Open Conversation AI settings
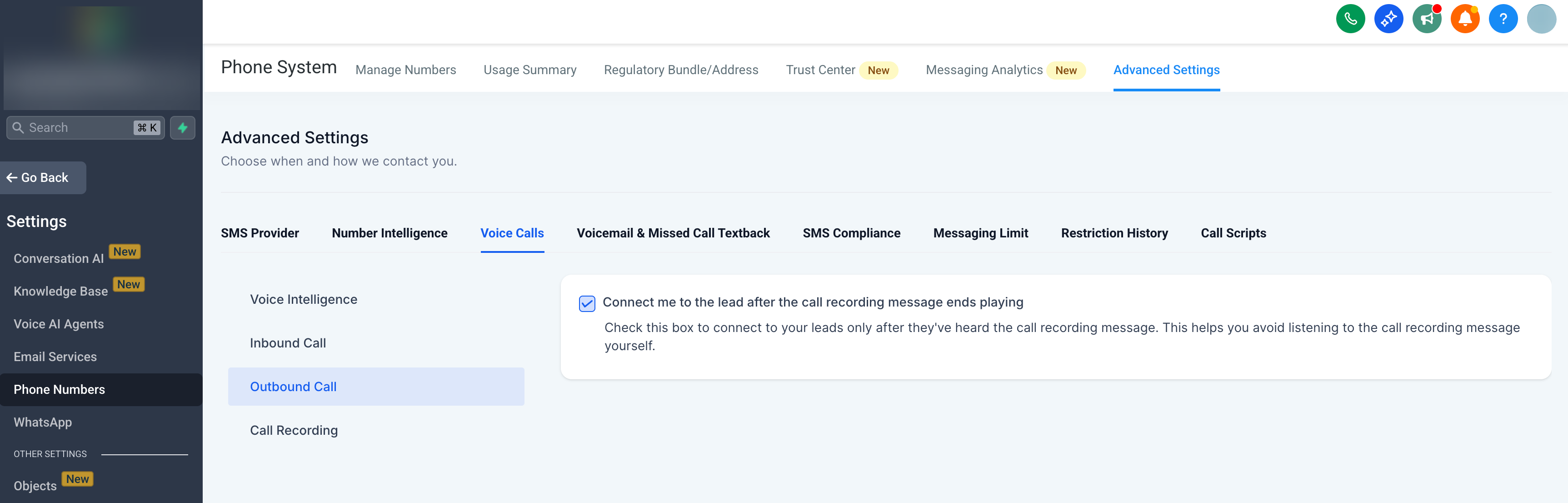 pyautogui.click(x=59, y=259)
